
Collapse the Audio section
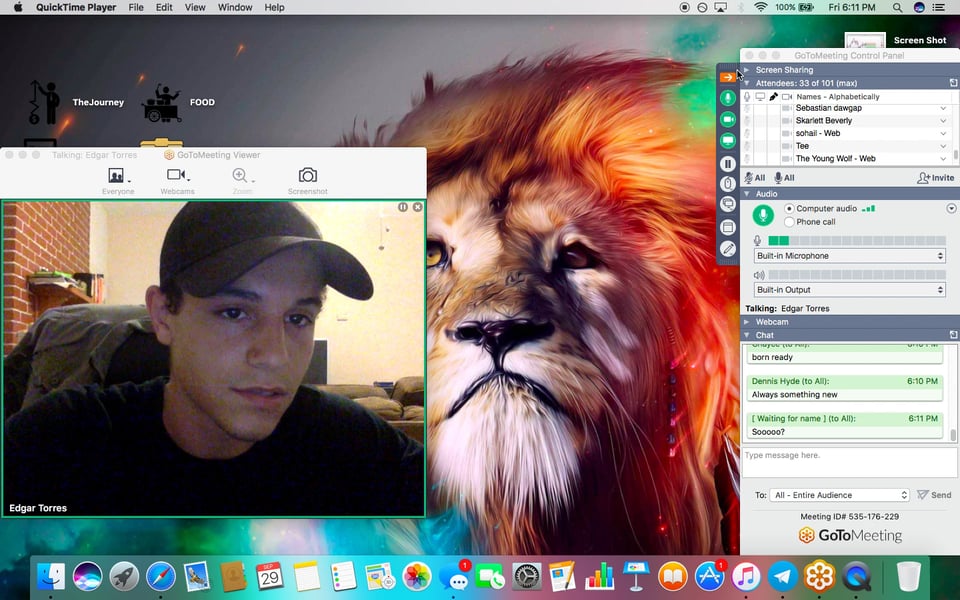(746, 193)
